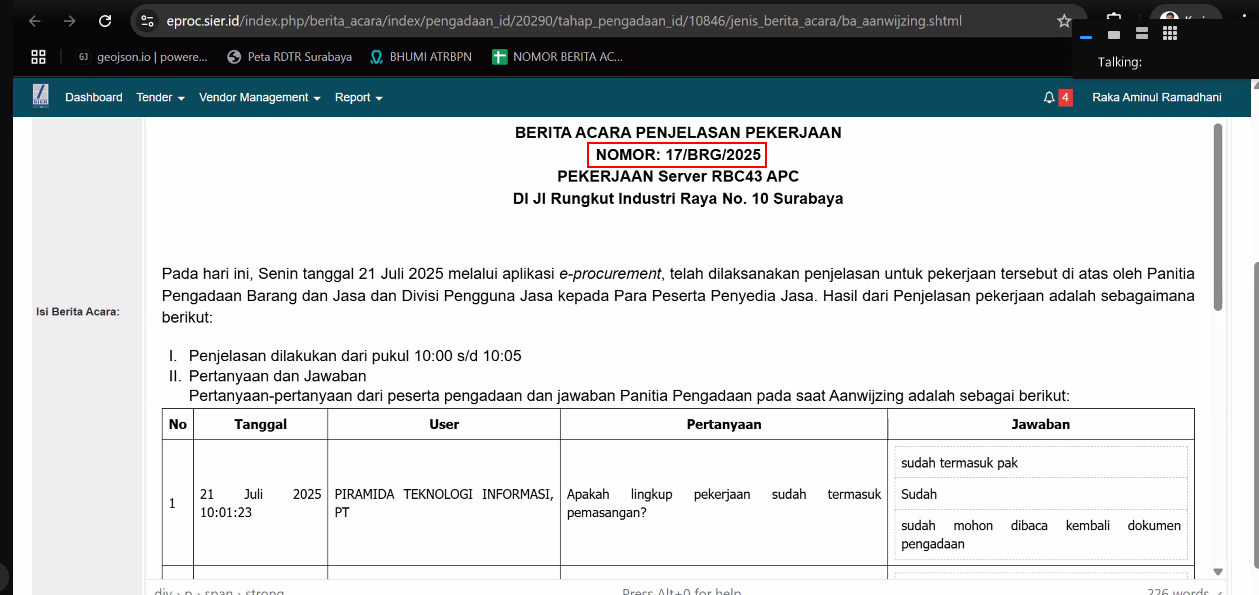Open the notification bell icon
This screenshot has width=1259, height=595.
tap(1049, 98)
